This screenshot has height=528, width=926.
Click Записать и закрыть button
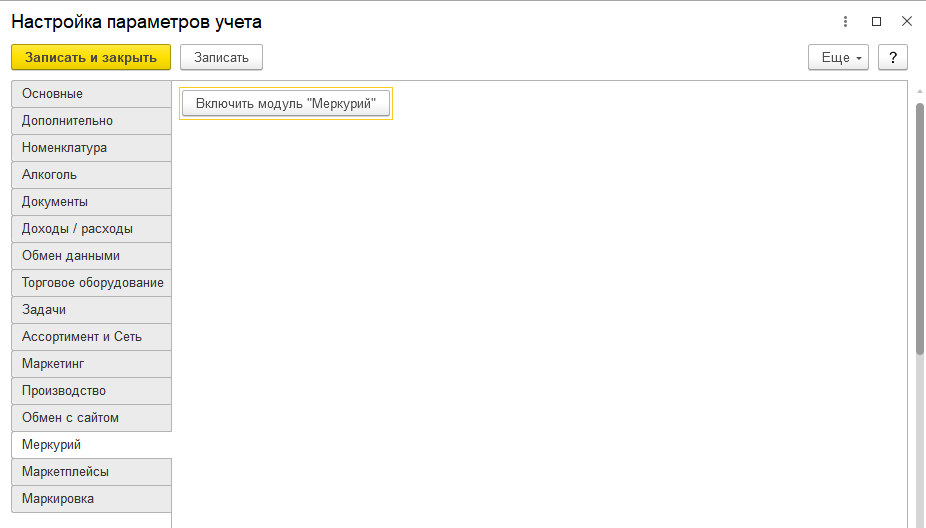tap(91, 57)
